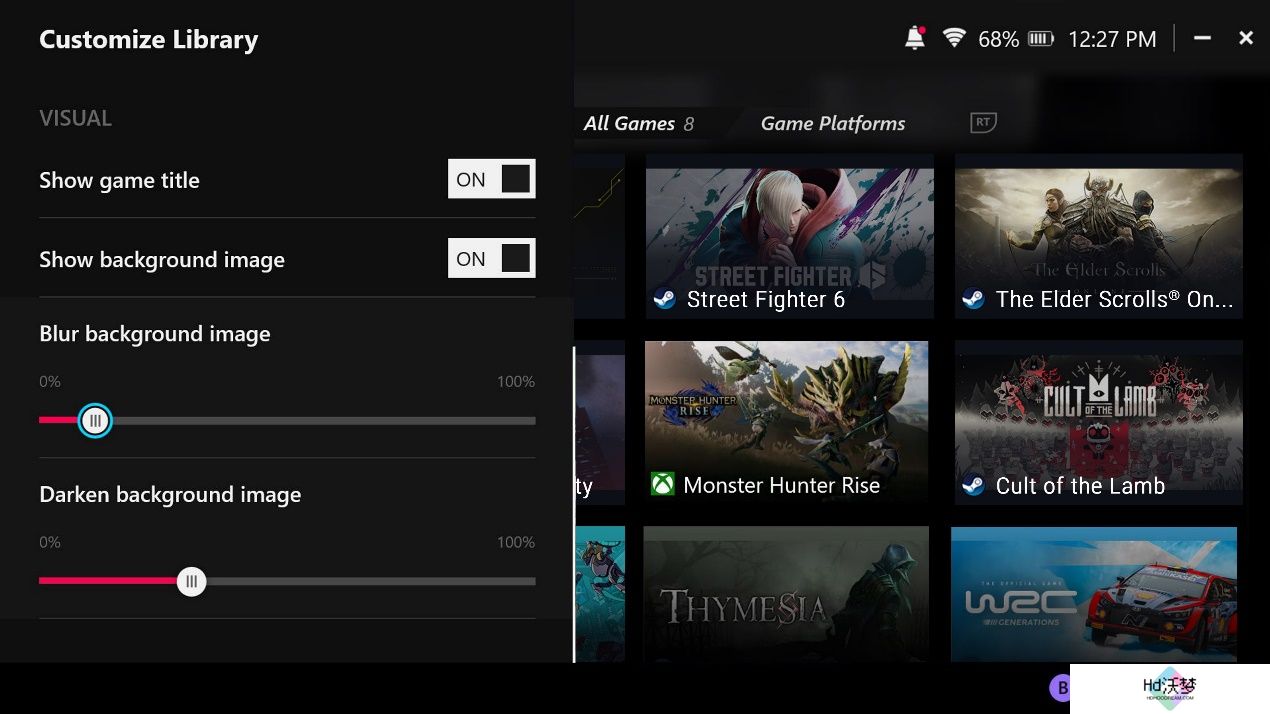Click the 68% battery percentage
The width and height of the screenshot is (1270, 714).
998,39
